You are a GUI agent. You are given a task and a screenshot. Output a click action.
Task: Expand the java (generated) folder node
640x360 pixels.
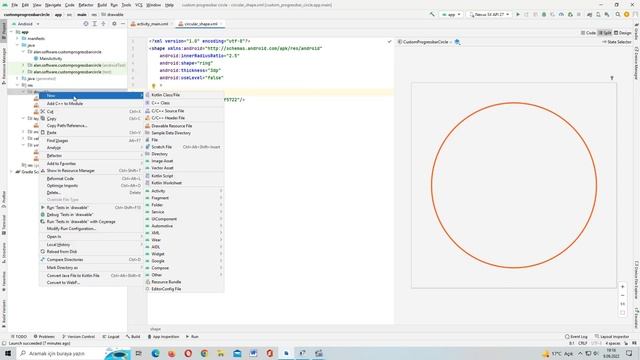(x=18, y=78)
